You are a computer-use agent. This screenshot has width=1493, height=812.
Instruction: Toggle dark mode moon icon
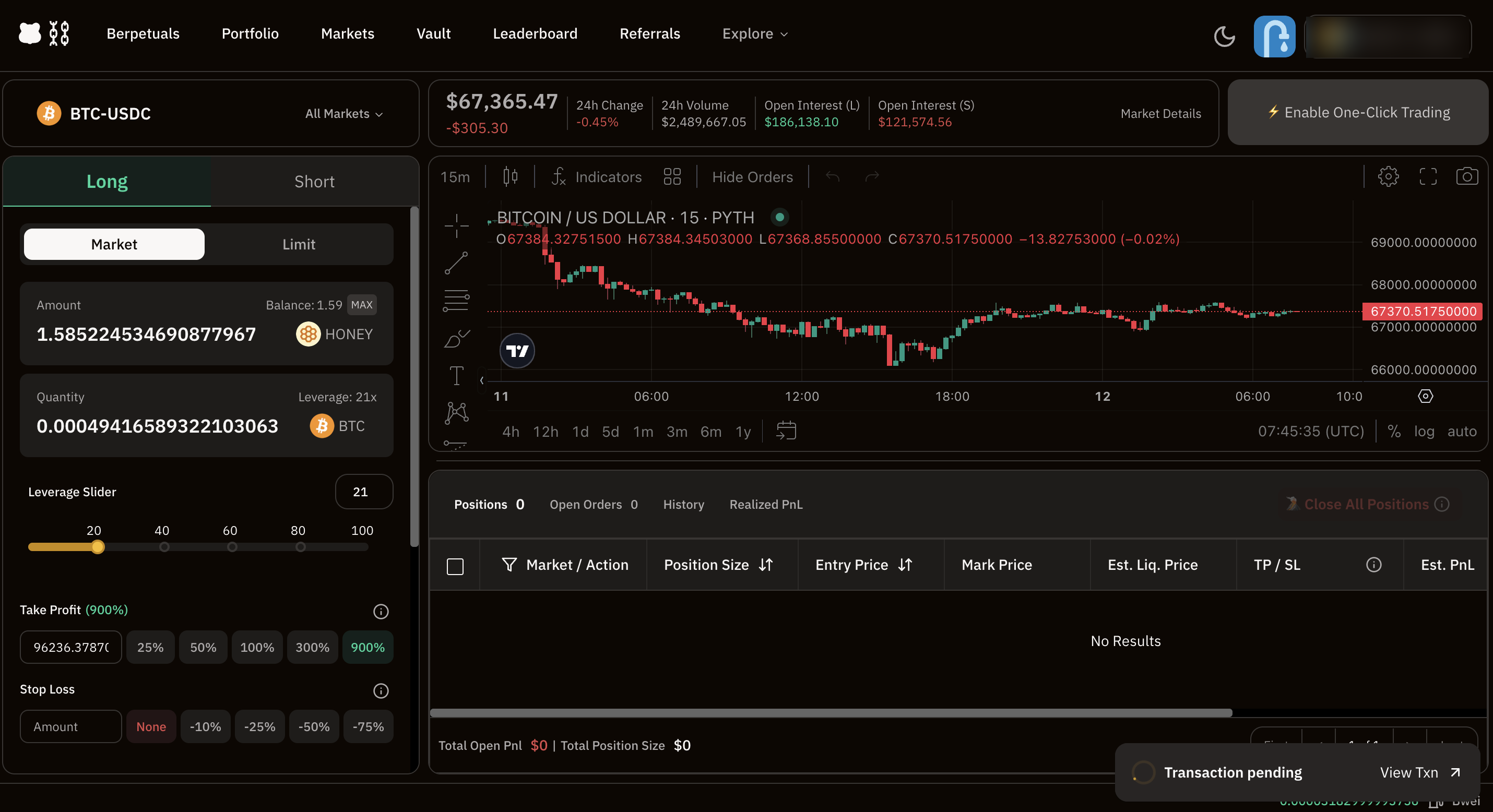1224,36
